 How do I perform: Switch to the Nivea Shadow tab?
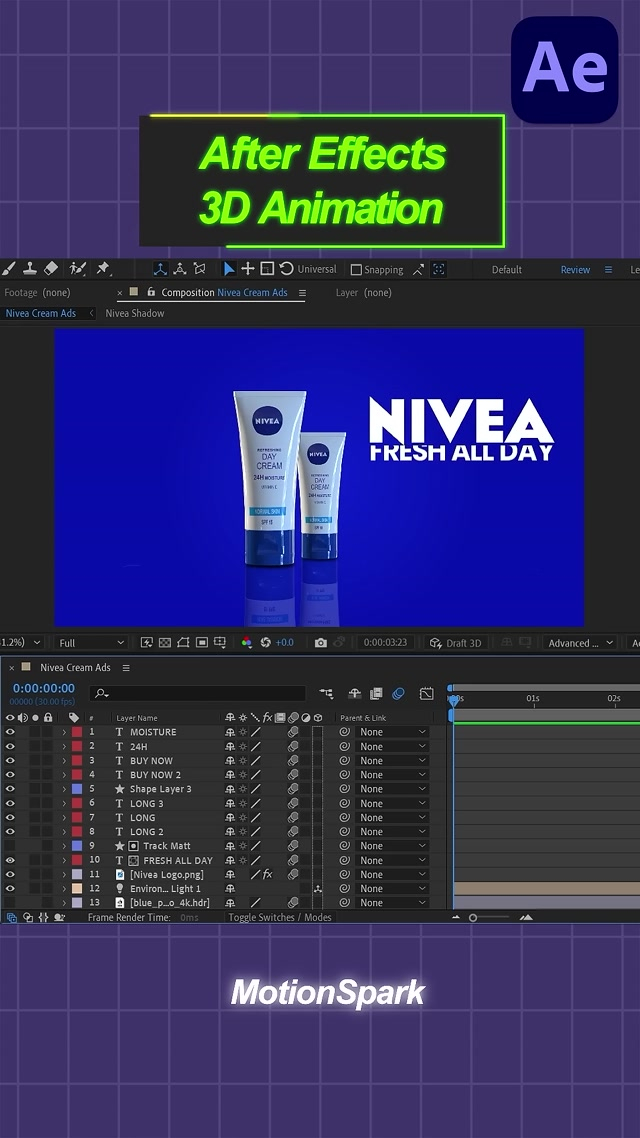[x=135, y=313]
